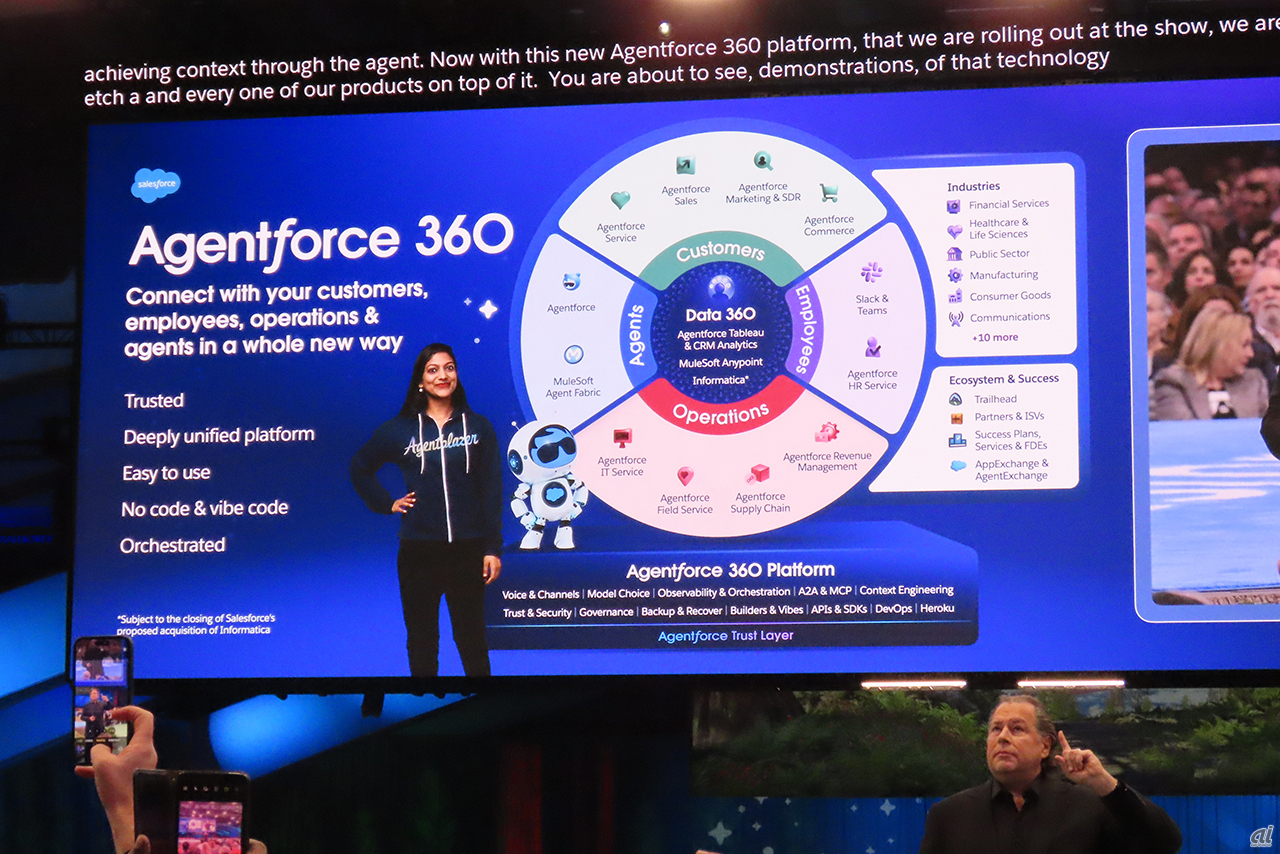Click the Partners & ISVs icon
1280x854 pixels.
coord(956,418)
